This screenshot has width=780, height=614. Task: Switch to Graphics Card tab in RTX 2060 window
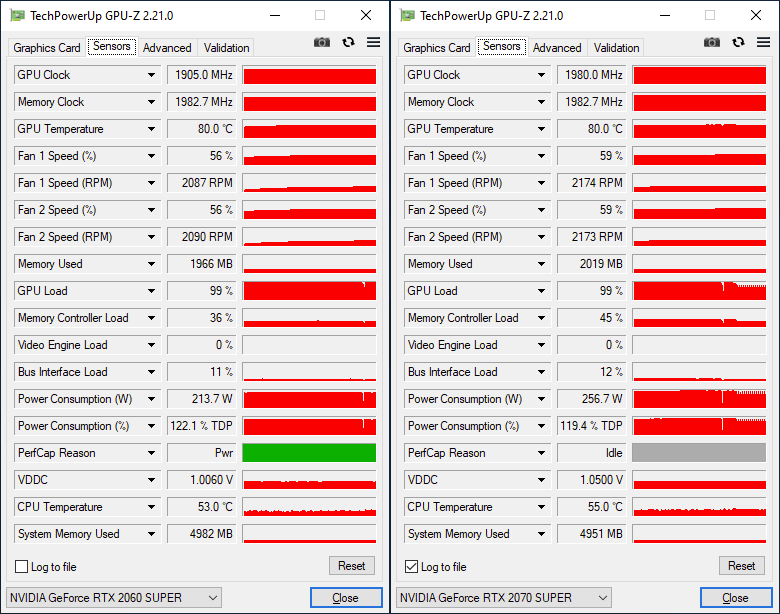tap(47, 48)
